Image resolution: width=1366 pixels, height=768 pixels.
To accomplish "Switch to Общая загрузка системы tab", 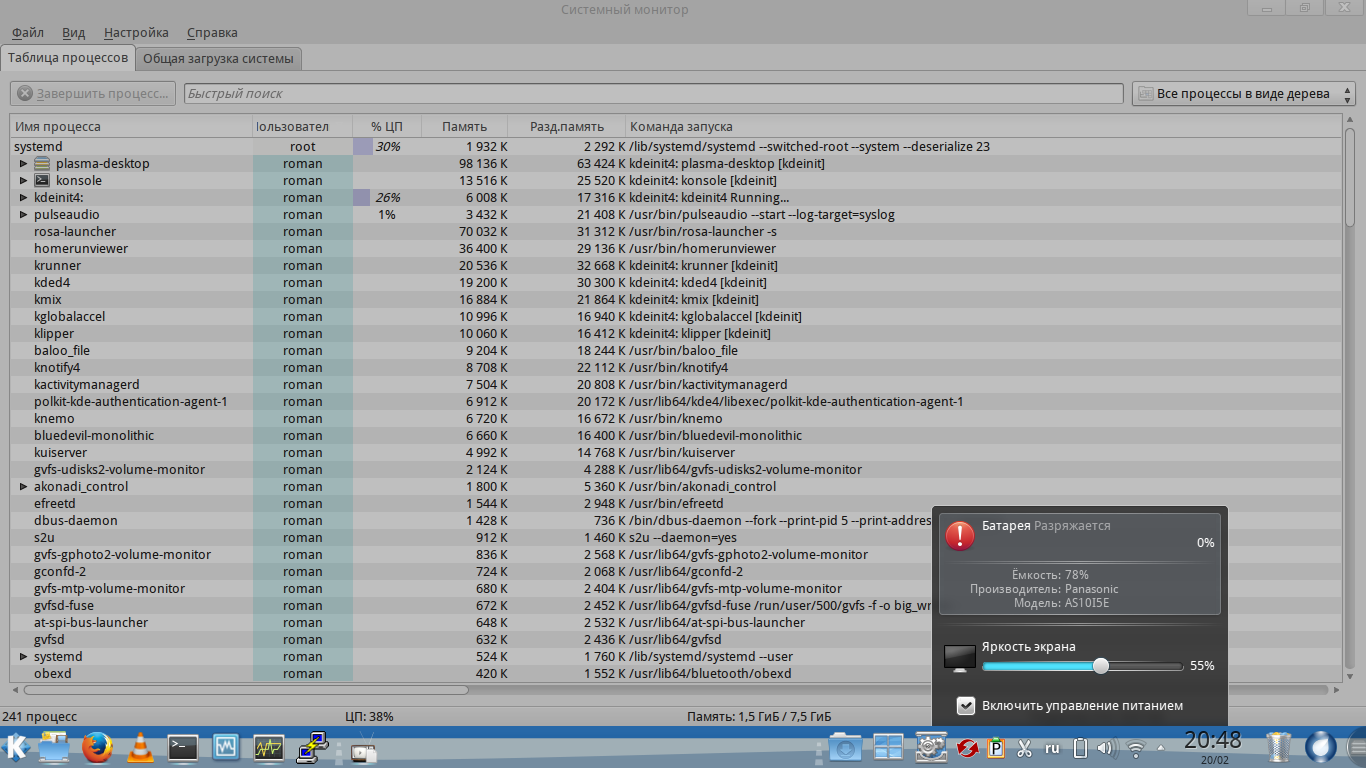I will click(218, 58).
